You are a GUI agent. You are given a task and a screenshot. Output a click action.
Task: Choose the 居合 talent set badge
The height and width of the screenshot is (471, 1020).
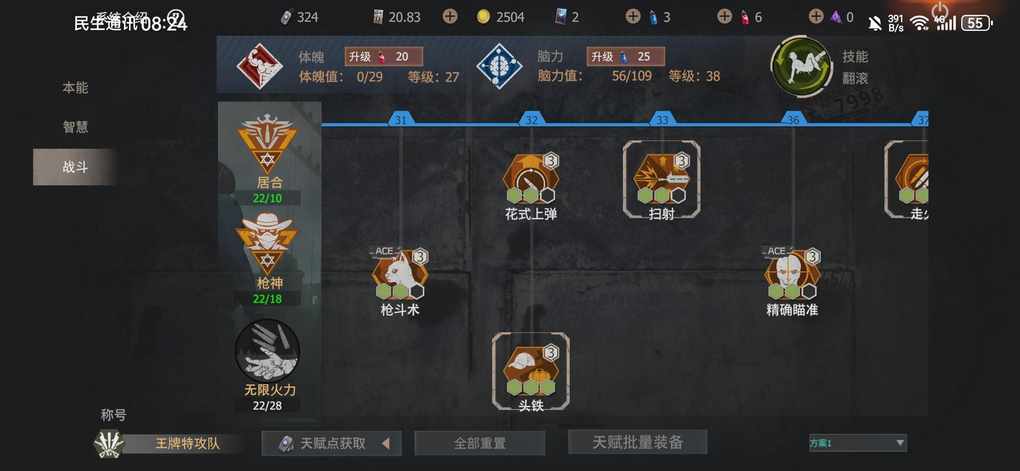click(267, 144)
